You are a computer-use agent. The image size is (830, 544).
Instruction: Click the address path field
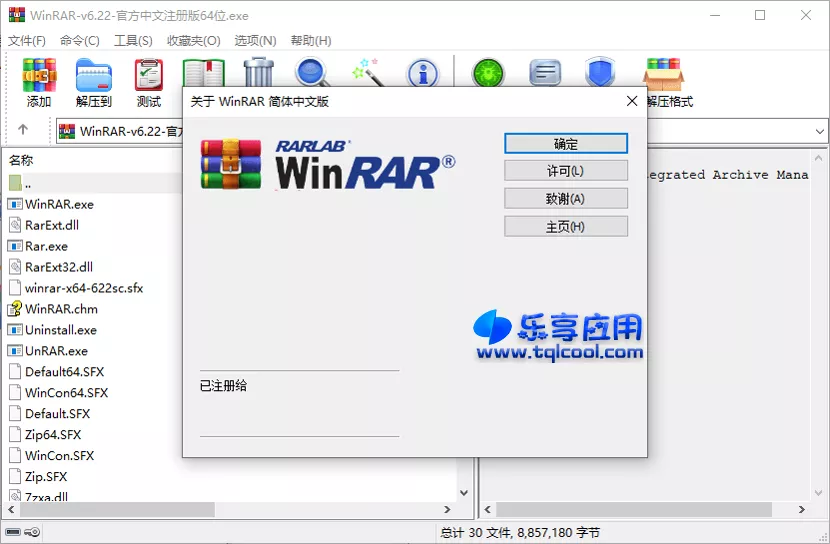120,131
